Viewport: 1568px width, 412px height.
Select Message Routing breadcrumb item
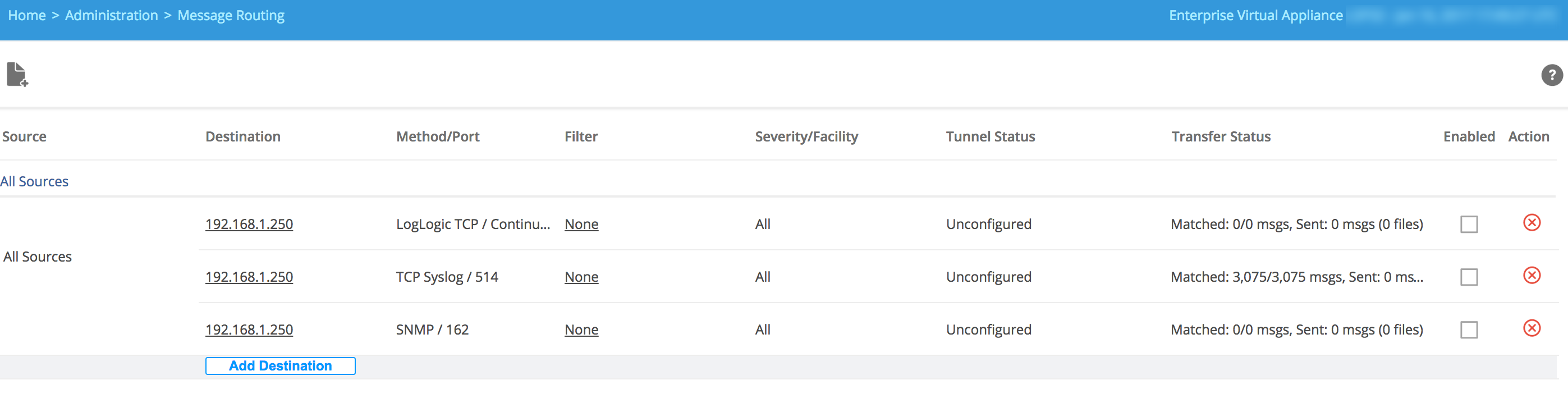[231, 15]
